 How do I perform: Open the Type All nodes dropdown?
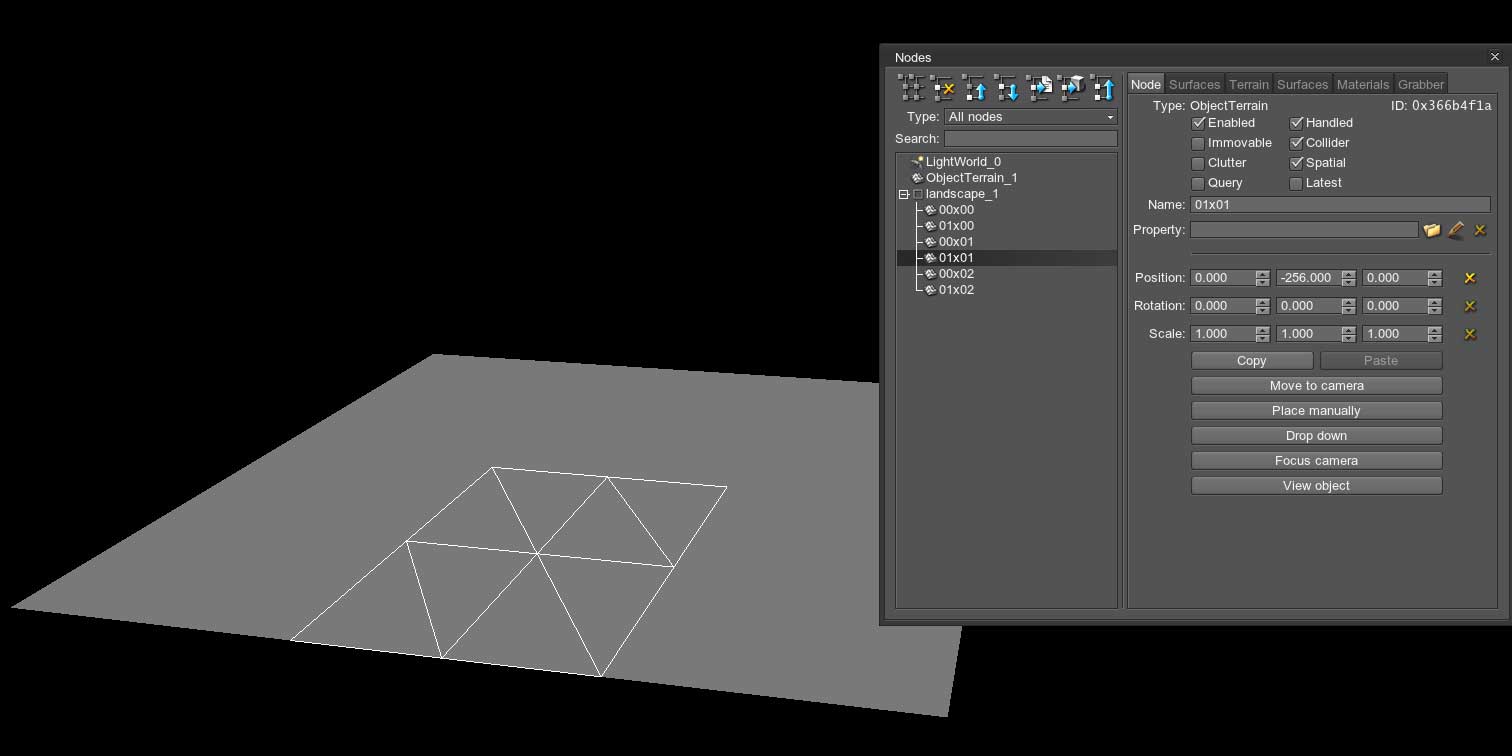pyautogui.click(x=1030, y=117)
